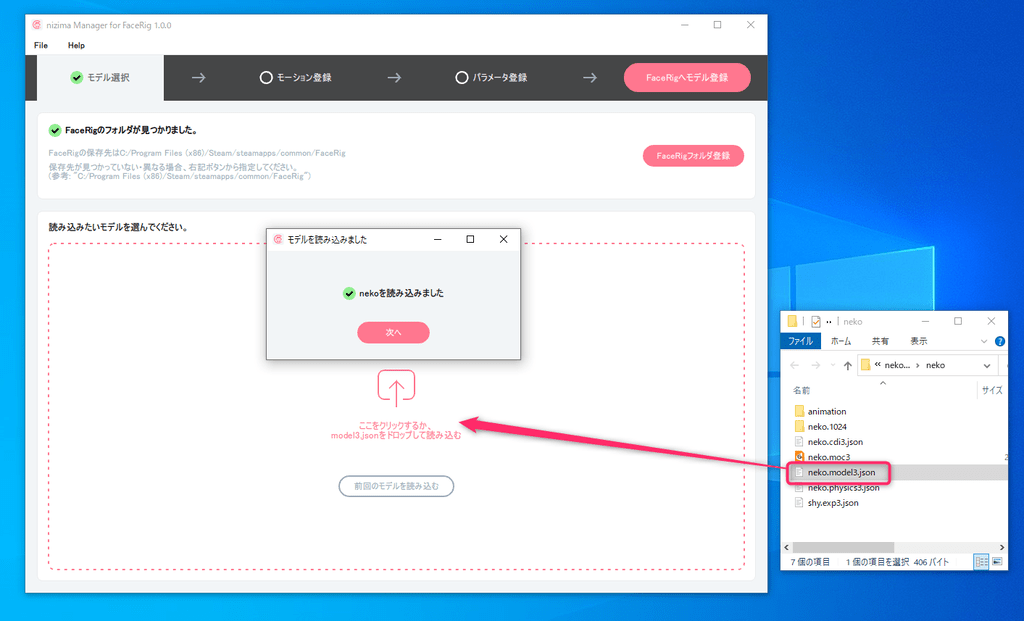Viewport: 1024px width, 621px height.
Task: Click the upload arrow icon in drop zone
Action: [396, 388]
